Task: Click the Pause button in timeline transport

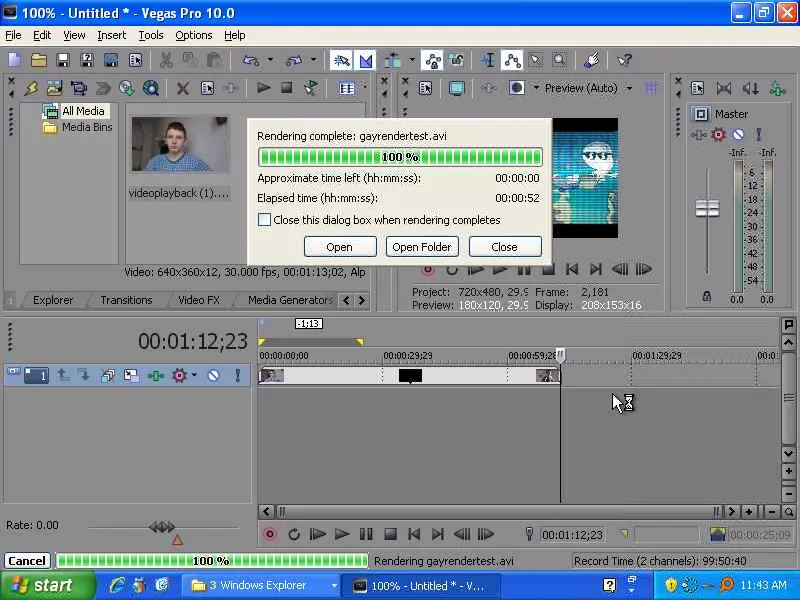Action: click(x=366, y=534)
